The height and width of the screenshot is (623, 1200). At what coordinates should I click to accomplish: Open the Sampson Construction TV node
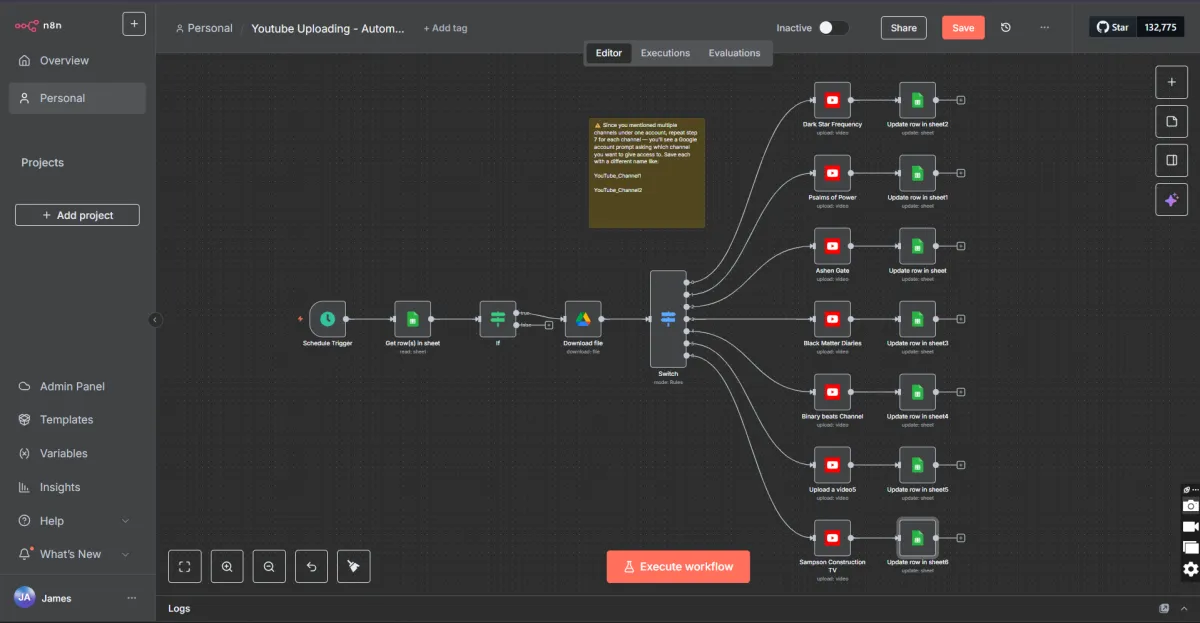pyautogui.click(x=832, y=538)
